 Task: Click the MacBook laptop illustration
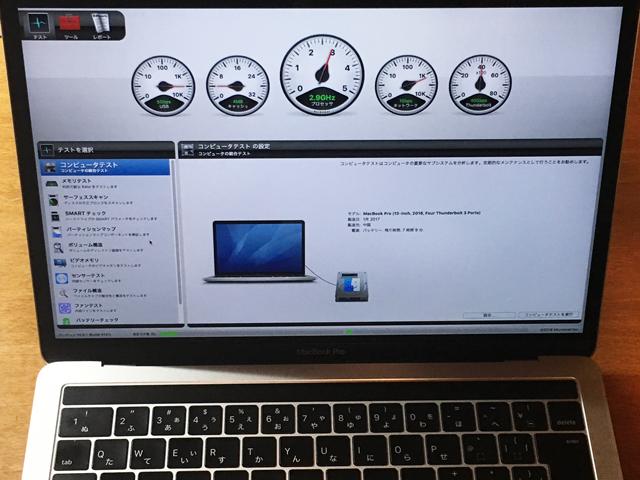coord(259,251)
